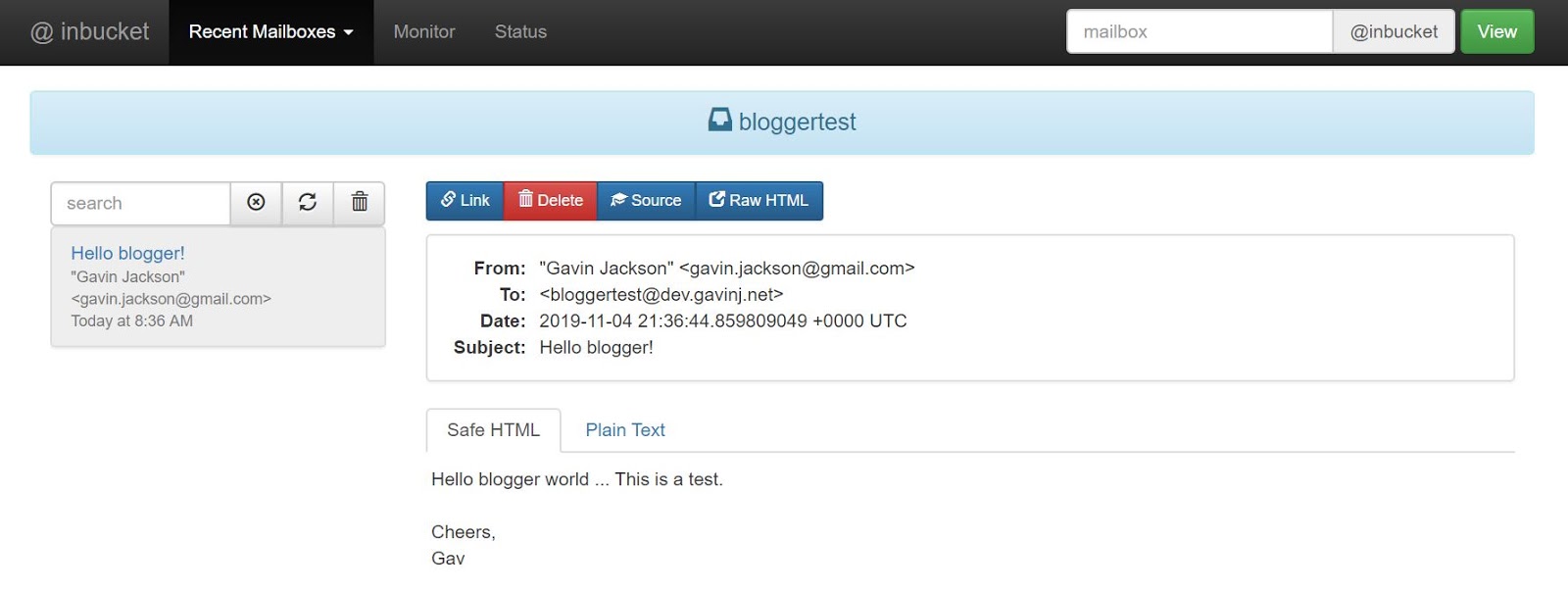
Task: Open the Status page
Action: click(520, 32)
